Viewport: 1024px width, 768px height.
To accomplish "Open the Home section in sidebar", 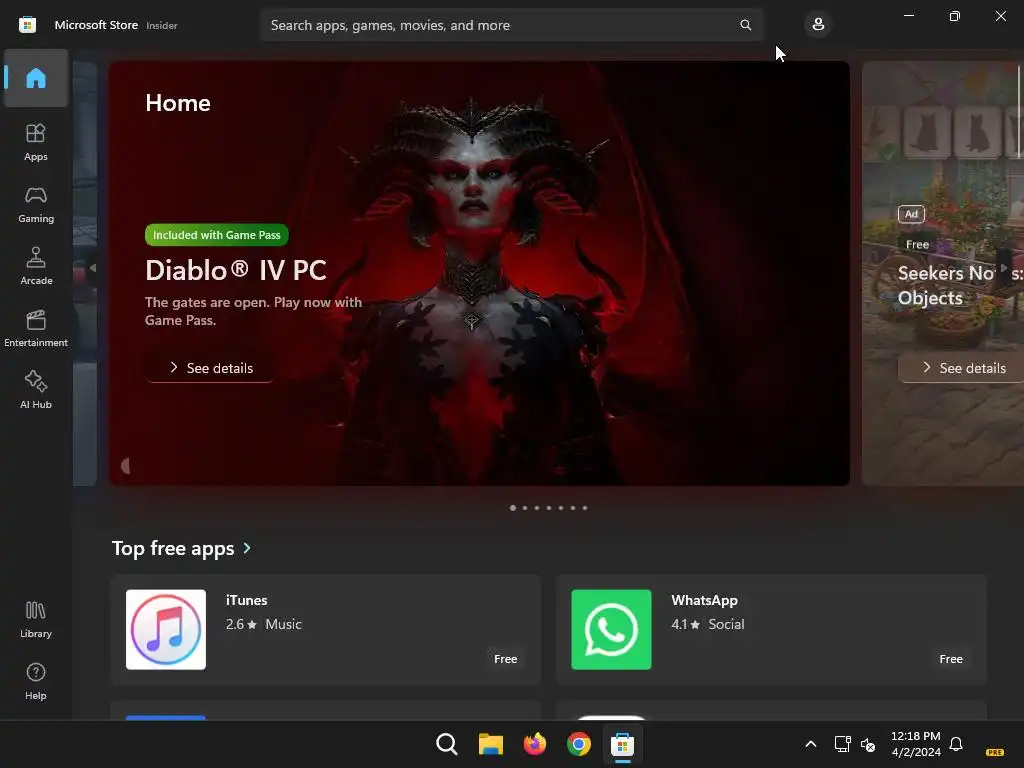I will coord(36,78).
